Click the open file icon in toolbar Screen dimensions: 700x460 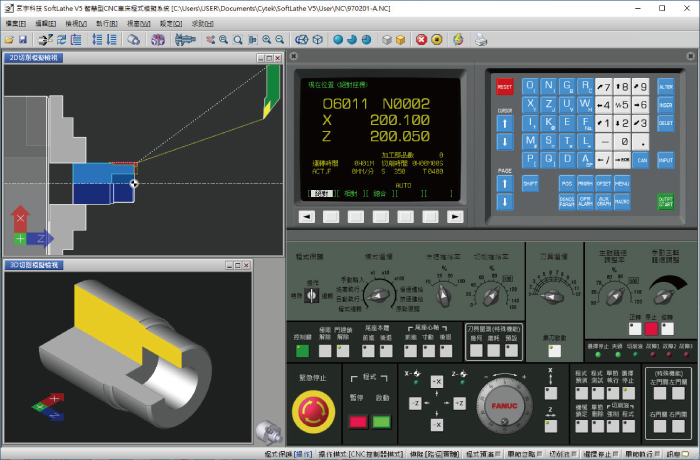[9, 40]
